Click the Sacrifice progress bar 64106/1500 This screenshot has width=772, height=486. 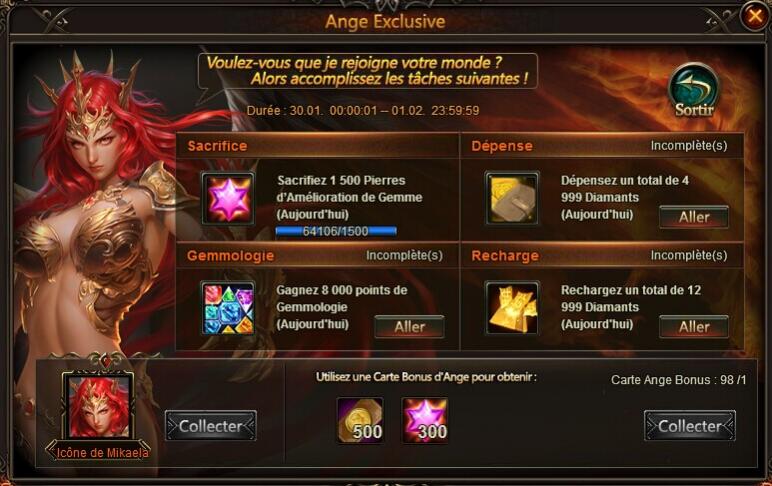[336, 231]
